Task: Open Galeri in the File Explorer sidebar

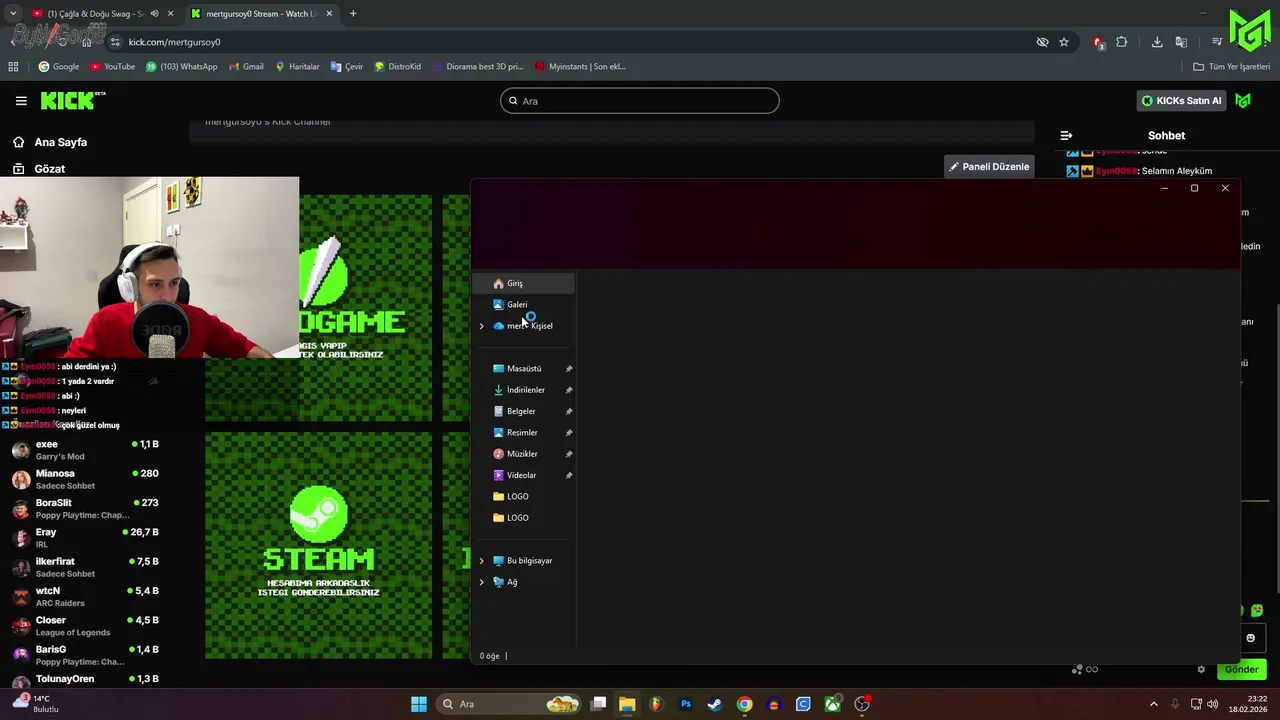Action: [524, 304]
